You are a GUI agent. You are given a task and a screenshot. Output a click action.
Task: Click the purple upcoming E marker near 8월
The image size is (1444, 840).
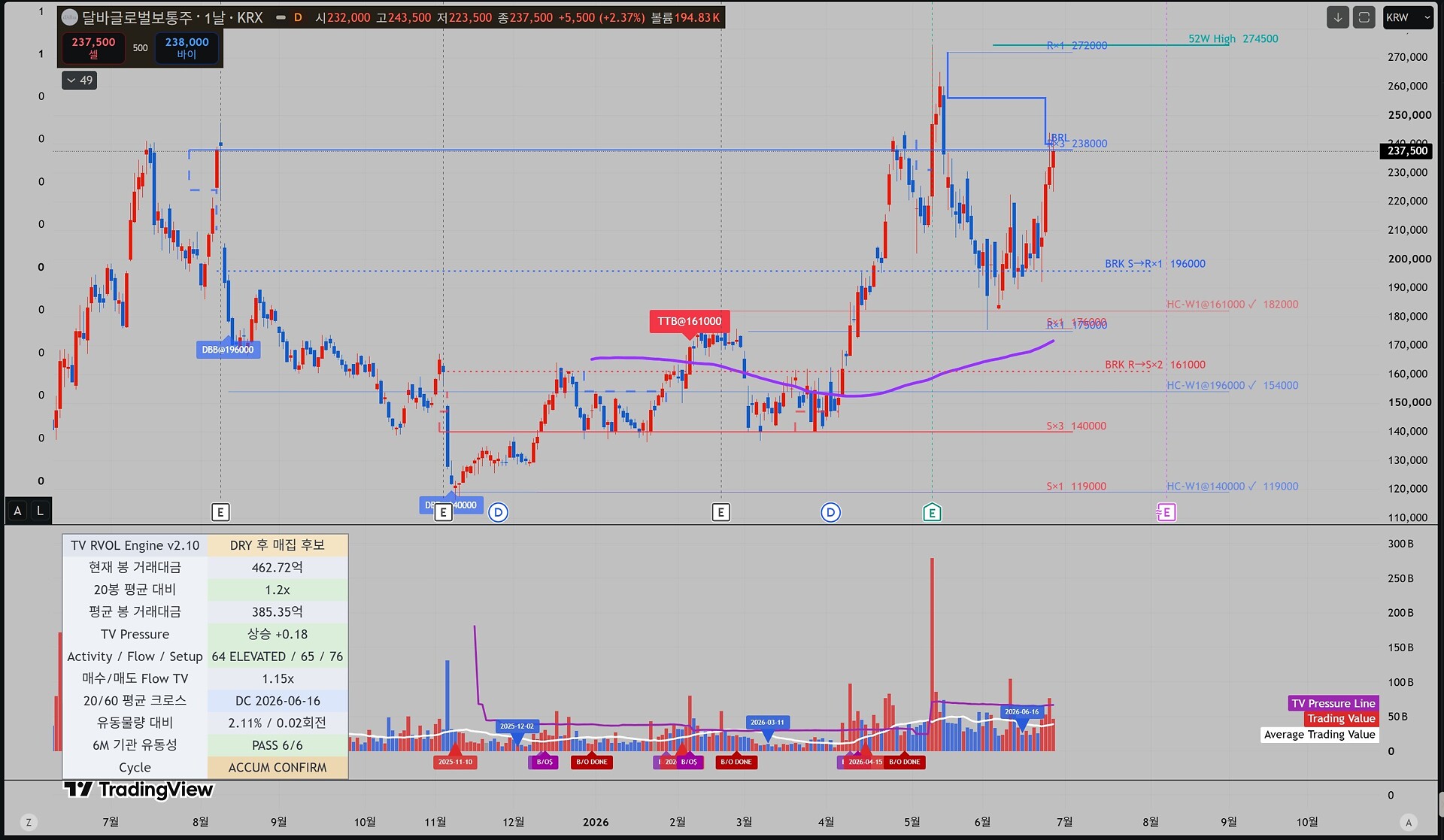[x=1166, y=512]
